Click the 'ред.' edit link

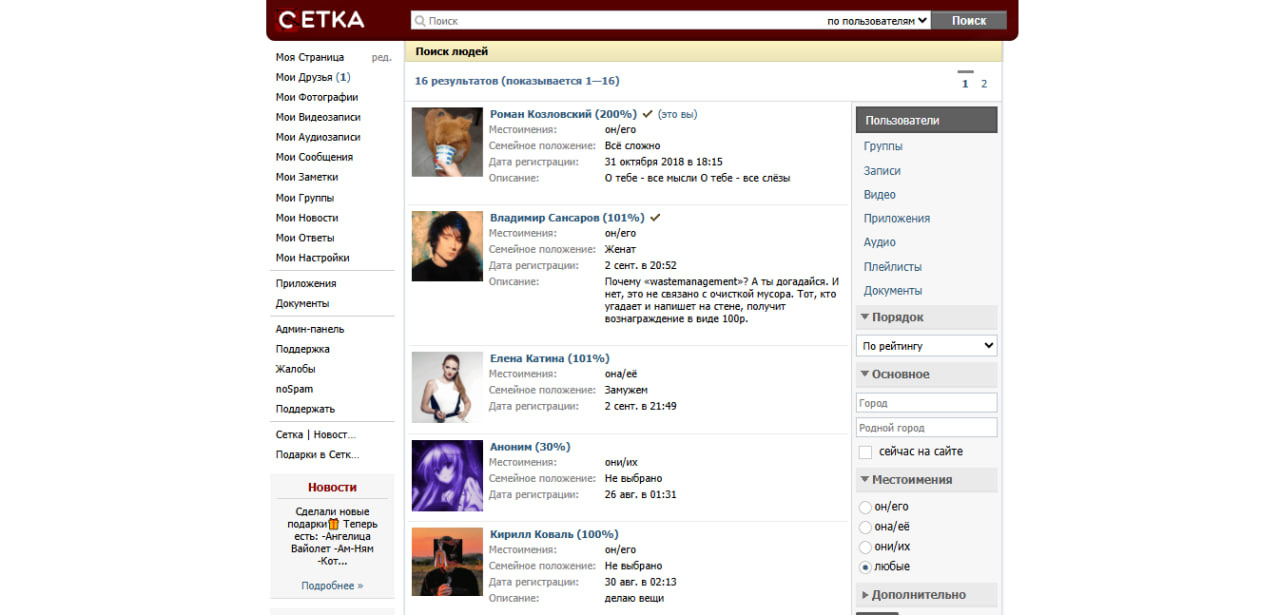coord(381,57)
